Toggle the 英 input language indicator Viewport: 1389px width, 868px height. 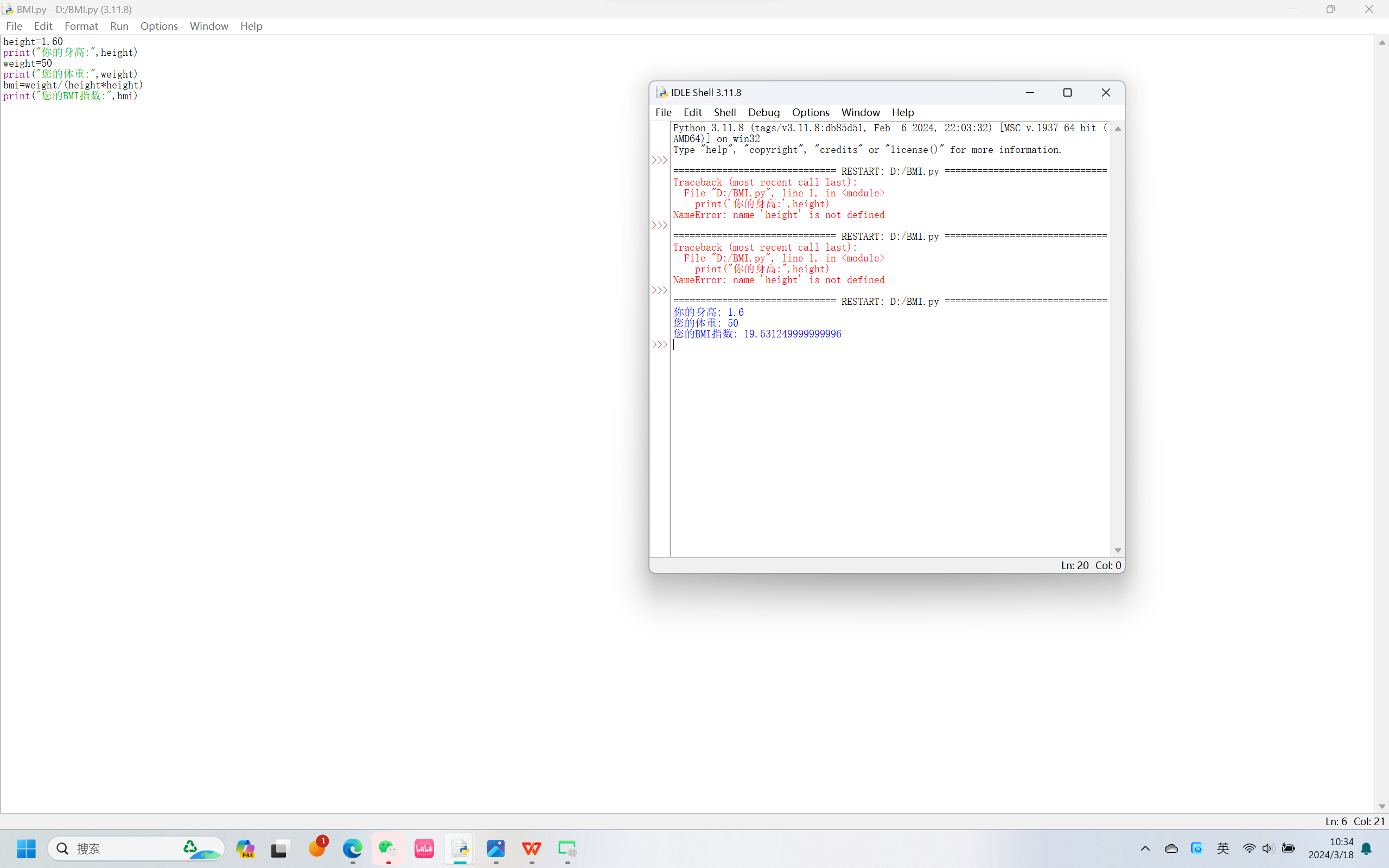(1222, 848)
